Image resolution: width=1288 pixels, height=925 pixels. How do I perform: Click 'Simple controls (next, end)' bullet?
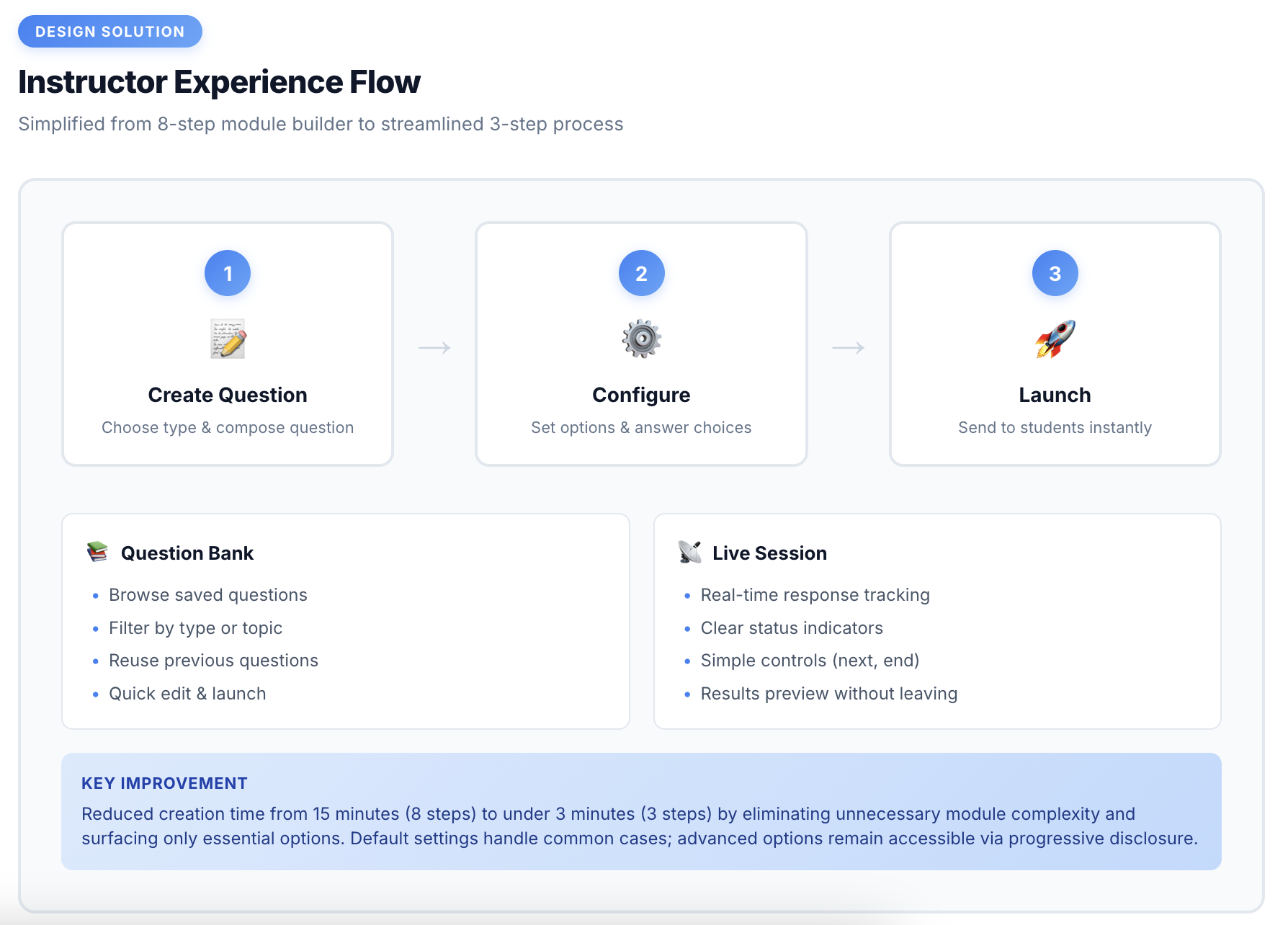(x=810, y=661)
